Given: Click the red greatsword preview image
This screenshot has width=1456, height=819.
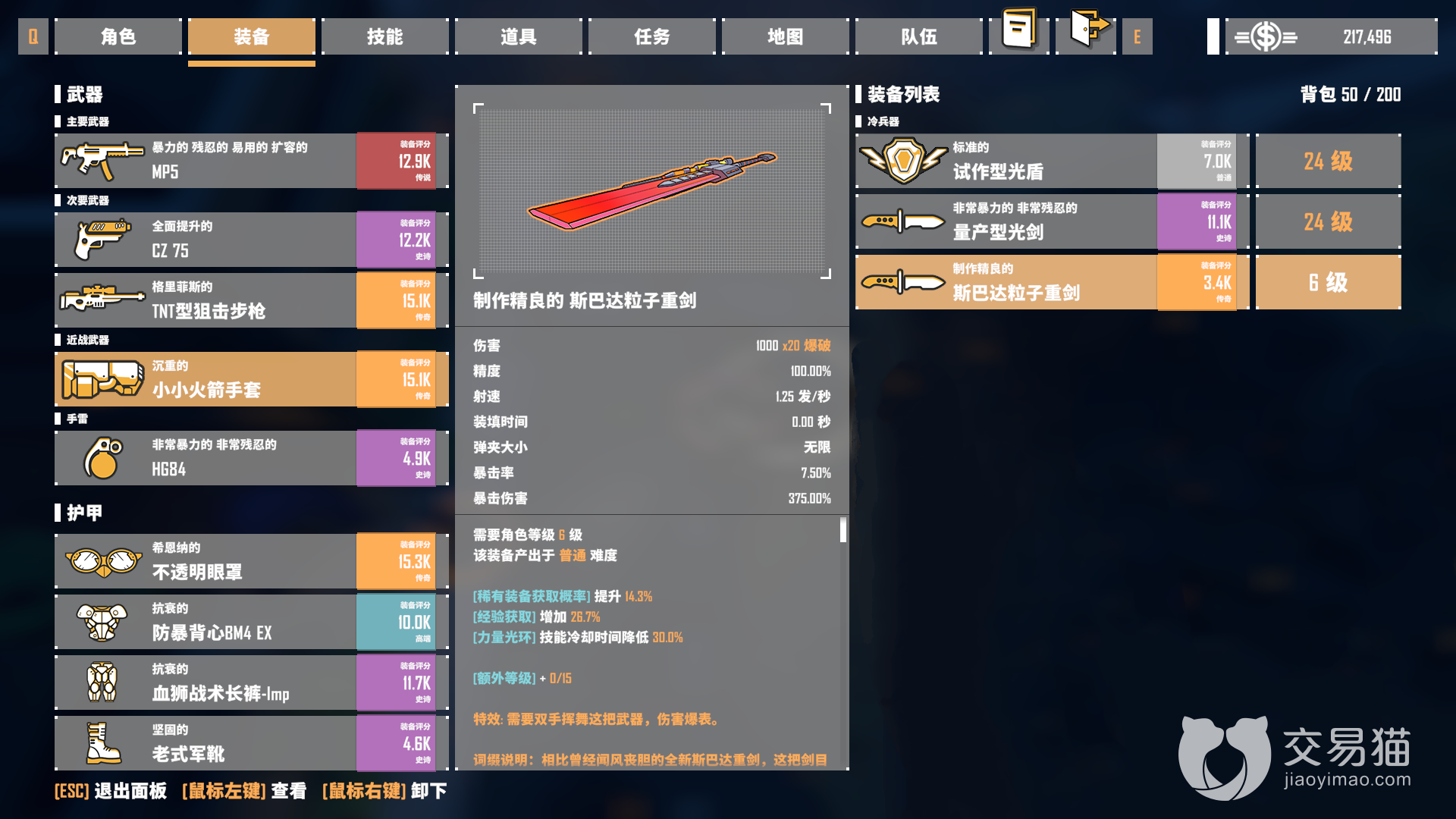Looking at the screenshot, I should (652, 191).
